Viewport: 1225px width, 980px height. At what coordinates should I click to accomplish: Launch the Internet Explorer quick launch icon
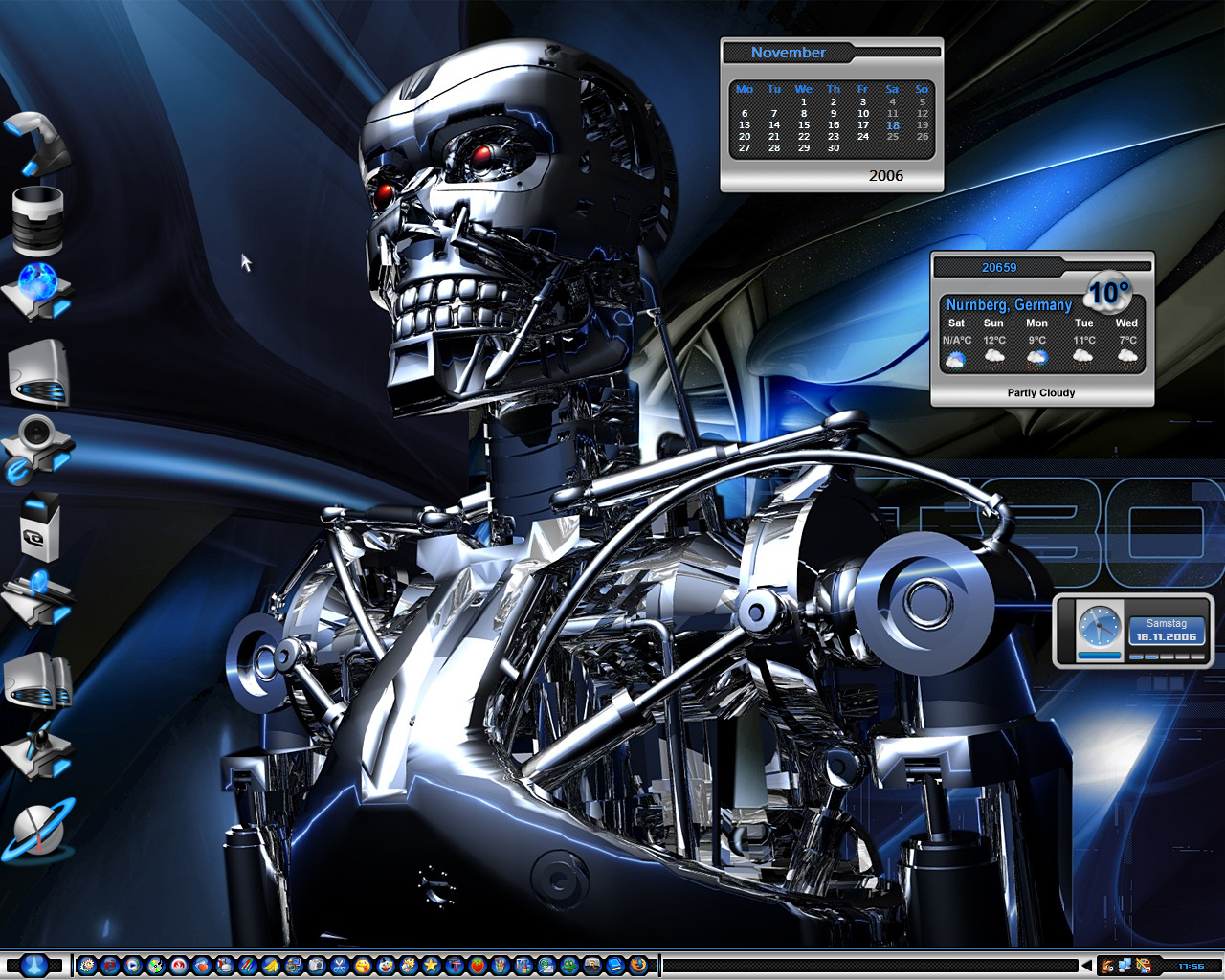click(x=110, y=966)
